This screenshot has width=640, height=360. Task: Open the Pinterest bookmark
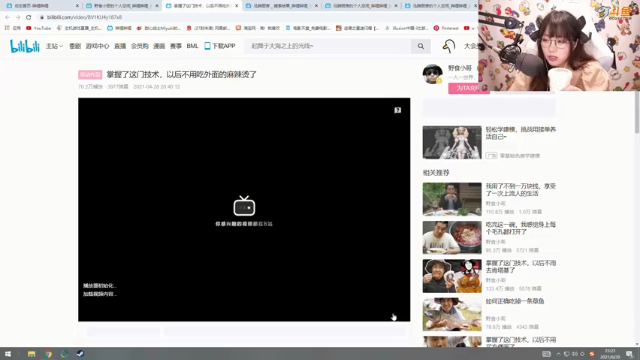[446, 28]
